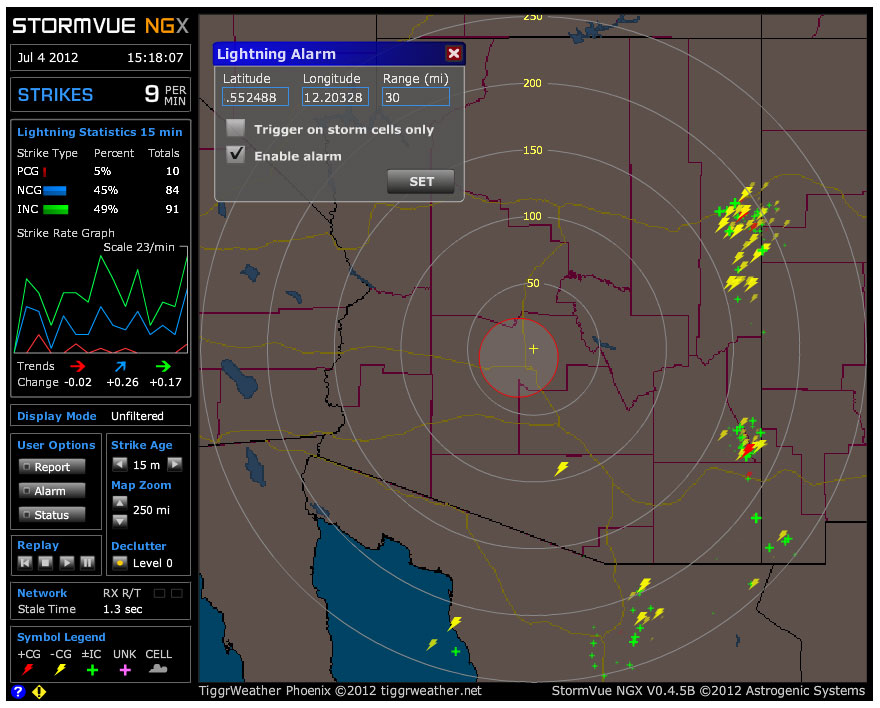
Task: Close the Lightning Alarm dialog
Action: point(454,54)
